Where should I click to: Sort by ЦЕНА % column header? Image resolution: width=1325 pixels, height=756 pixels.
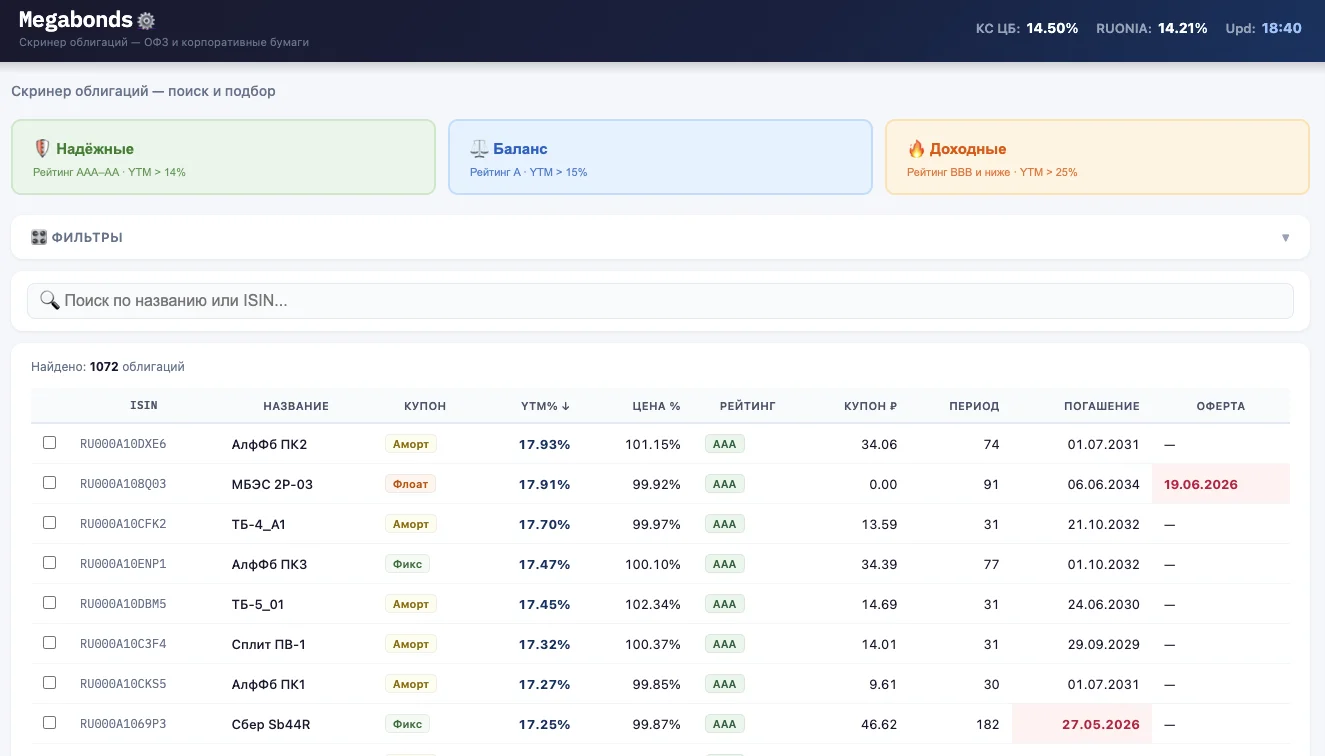coord(656,406)
